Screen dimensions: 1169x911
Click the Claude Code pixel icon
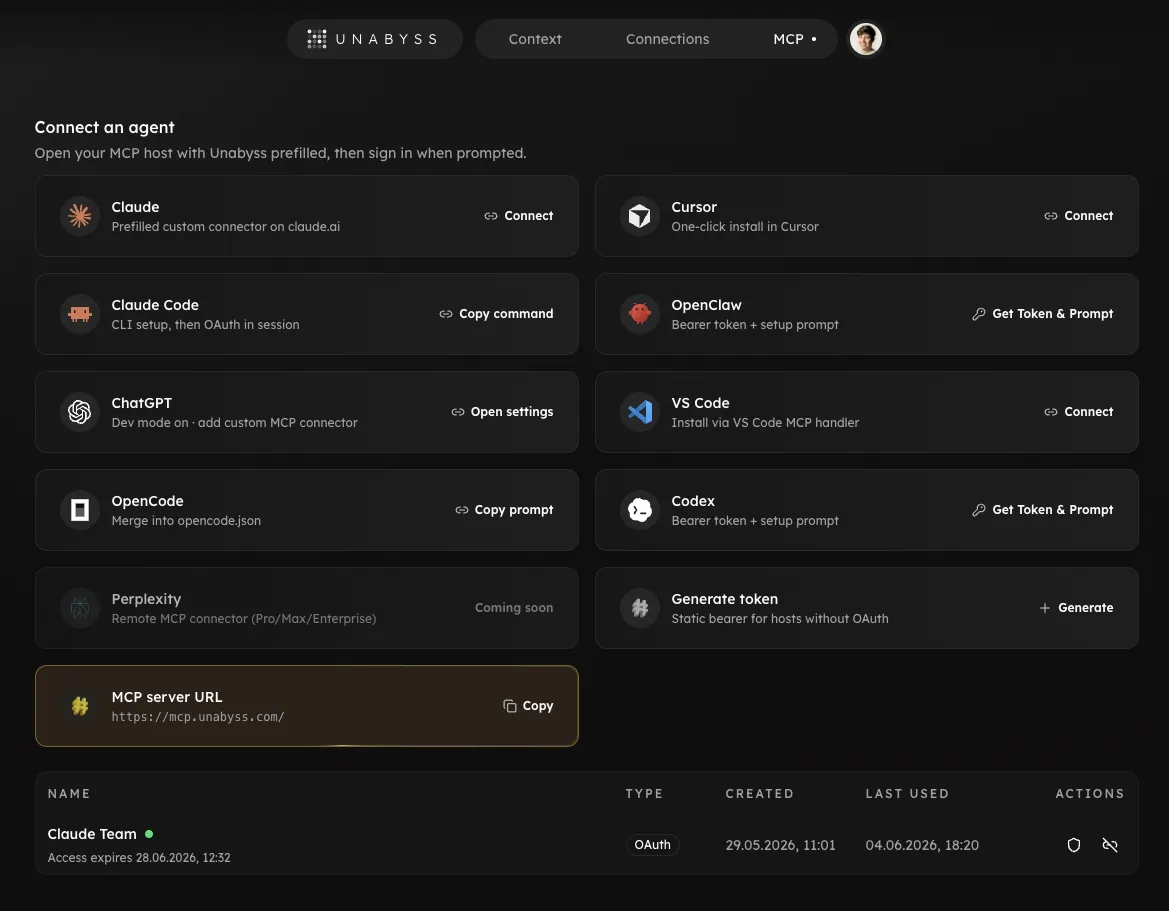click(x=80, y=314)
